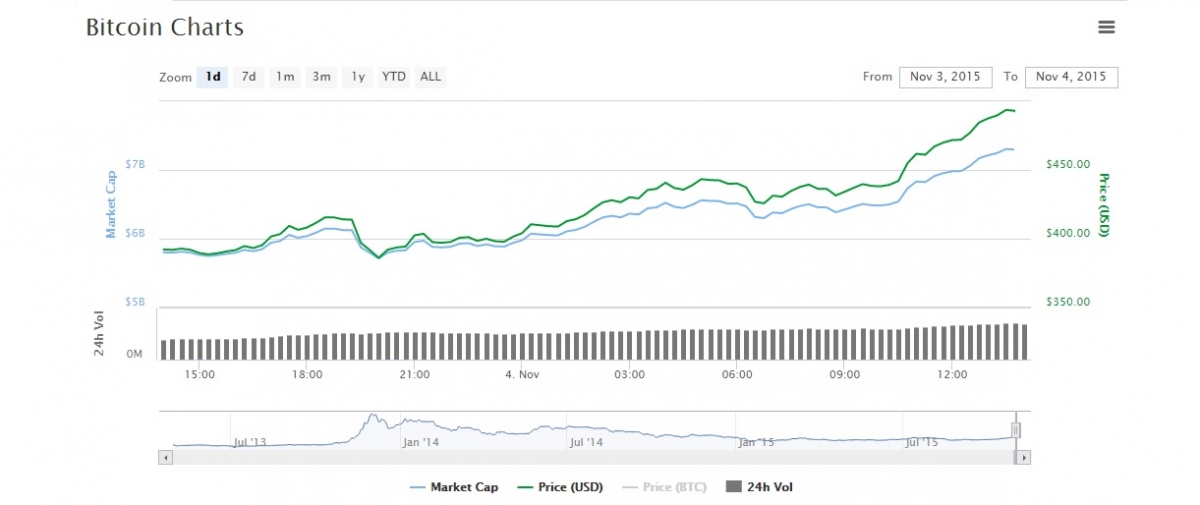The height and width of the screenshot is (505, 1200).
Task: Click the 06:00 time axis label
Action: (x=737, y=375)
